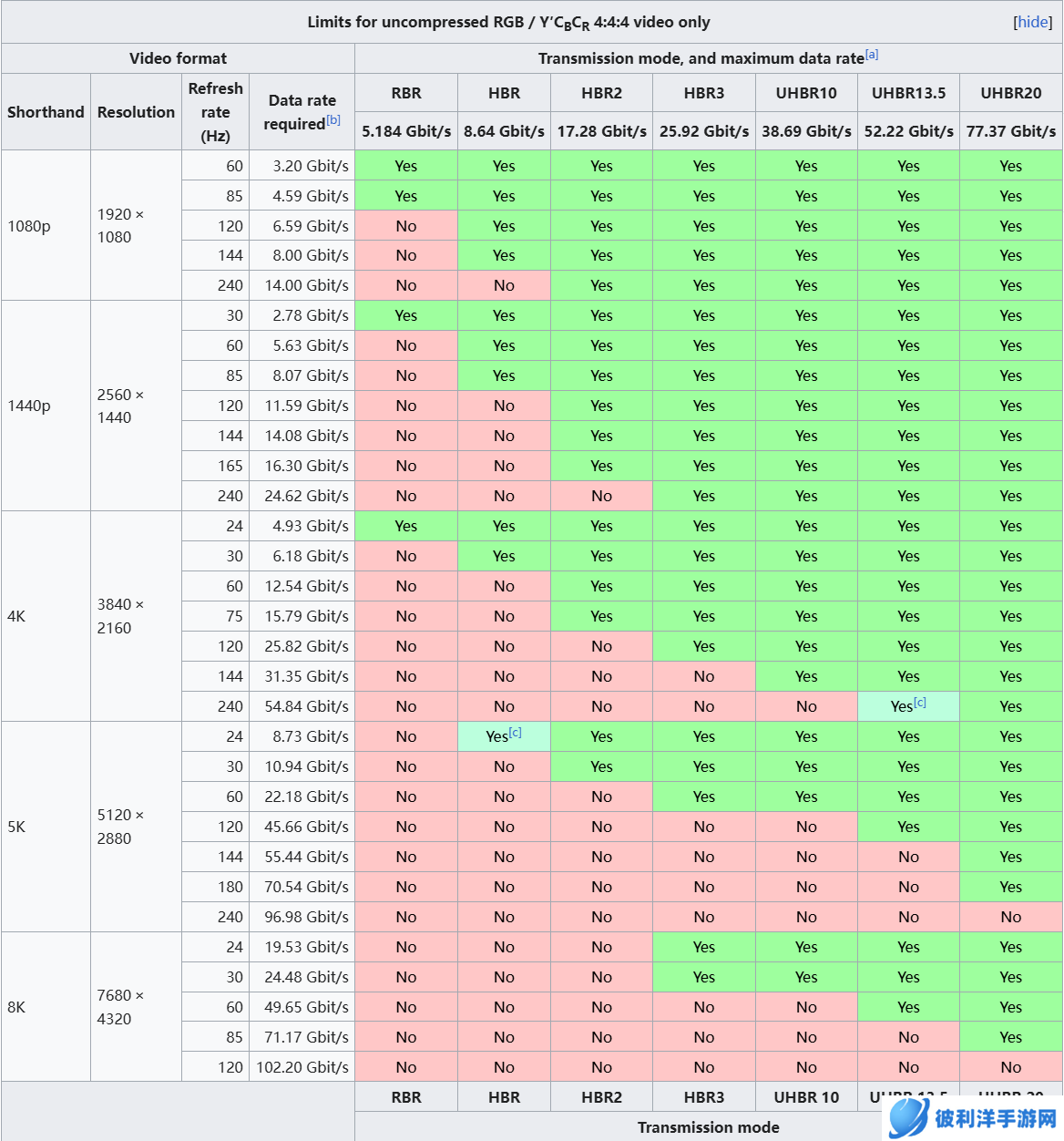Click the 5.184 Gbit/s cell under RBR
1064x1141 pixels.
click(x=406, y=131)
